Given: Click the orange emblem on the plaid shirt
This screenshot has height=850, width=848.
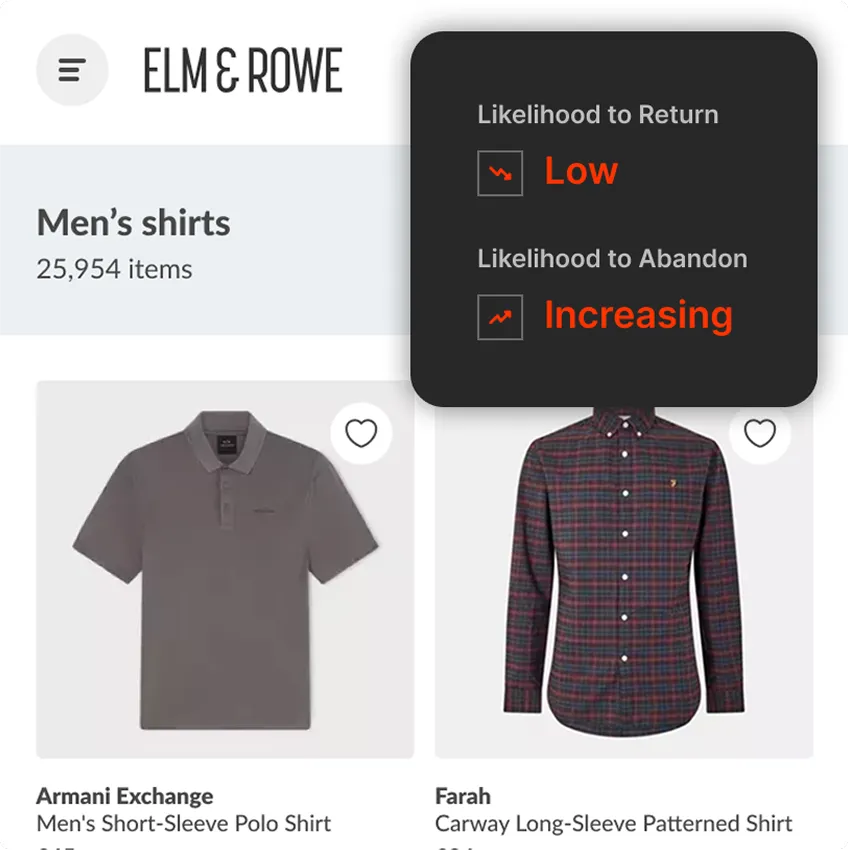Looking at the screenshot, I should click(673, 482).
